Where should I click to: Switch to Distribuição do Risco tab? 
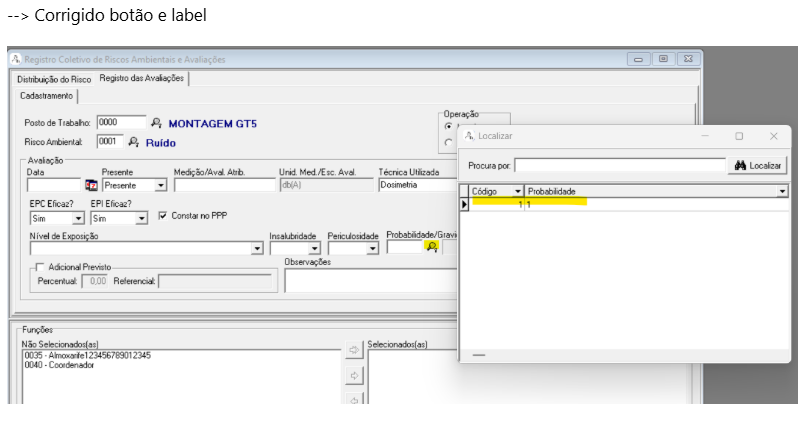click(51, 78)
